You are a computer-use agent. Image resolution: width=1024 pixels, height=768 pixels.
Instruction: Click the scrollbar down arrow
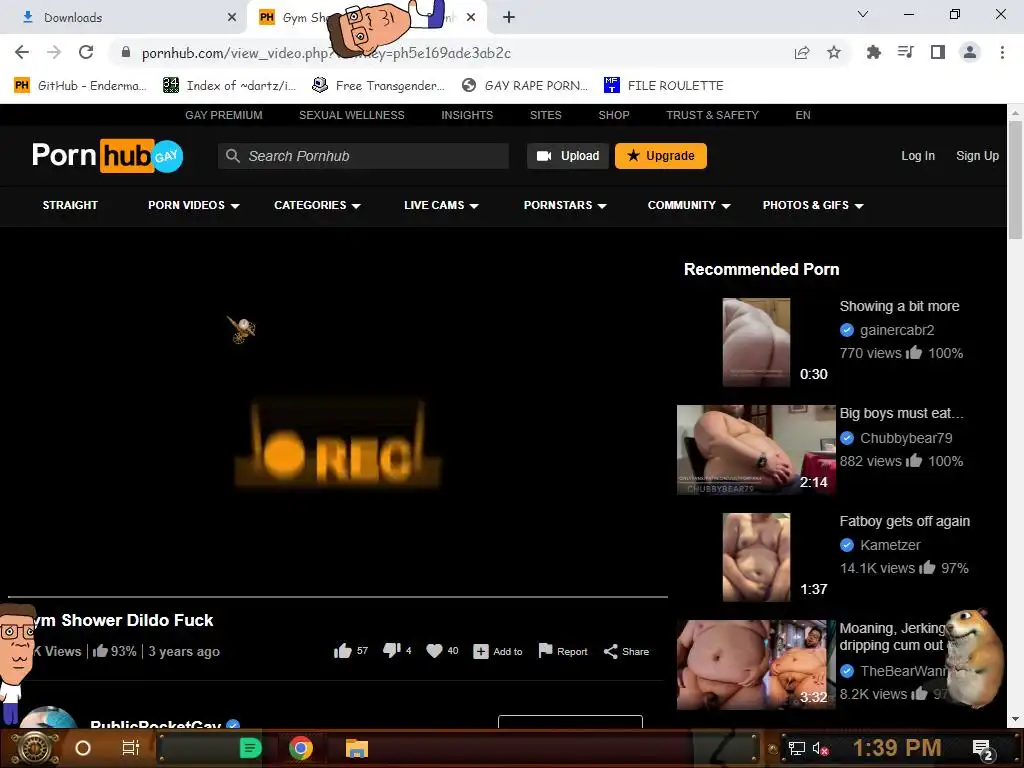click(x=1015, y=719)
